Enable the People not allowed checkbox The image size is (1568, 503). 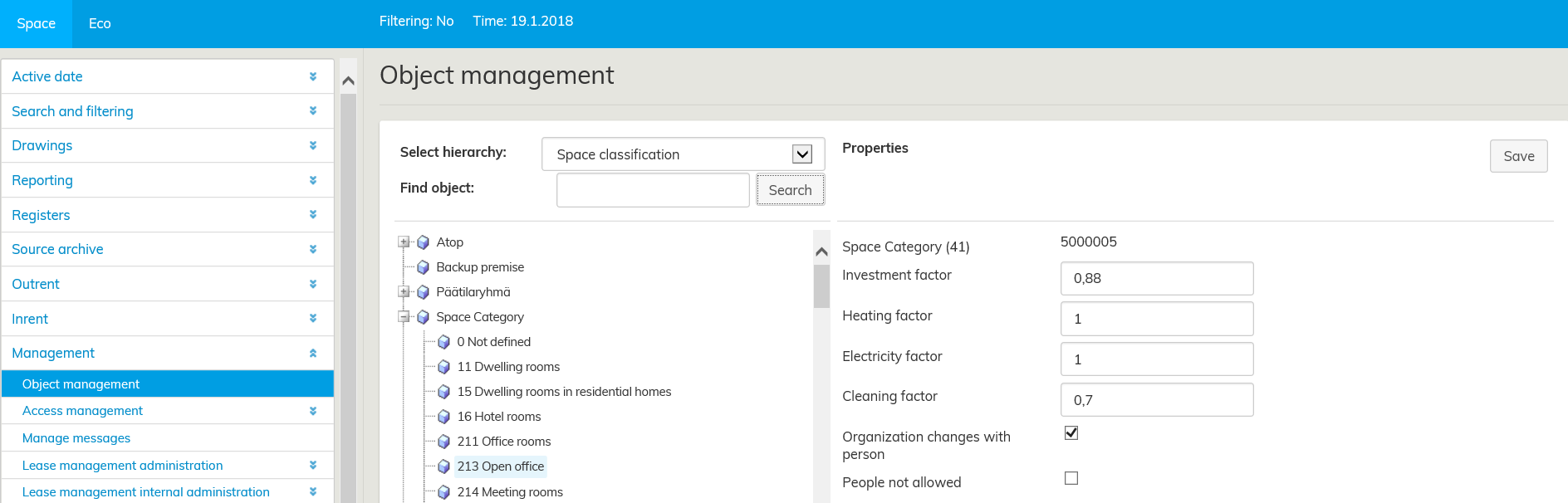pos(1071,478)
